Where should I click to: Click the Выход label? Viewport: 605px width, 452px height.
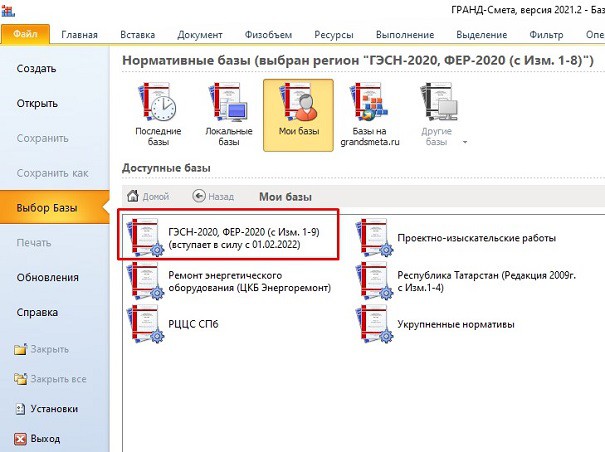point(45,439)
